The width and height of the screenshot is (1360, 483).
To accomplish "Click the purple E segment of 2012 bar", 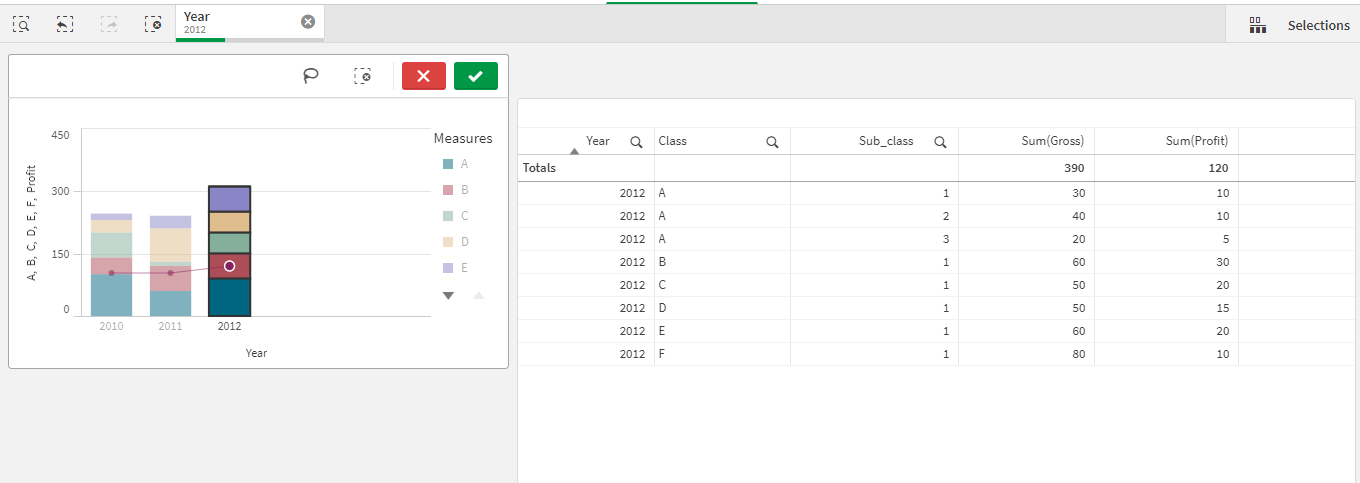I will pyautogui.click(x=229, y=199).
